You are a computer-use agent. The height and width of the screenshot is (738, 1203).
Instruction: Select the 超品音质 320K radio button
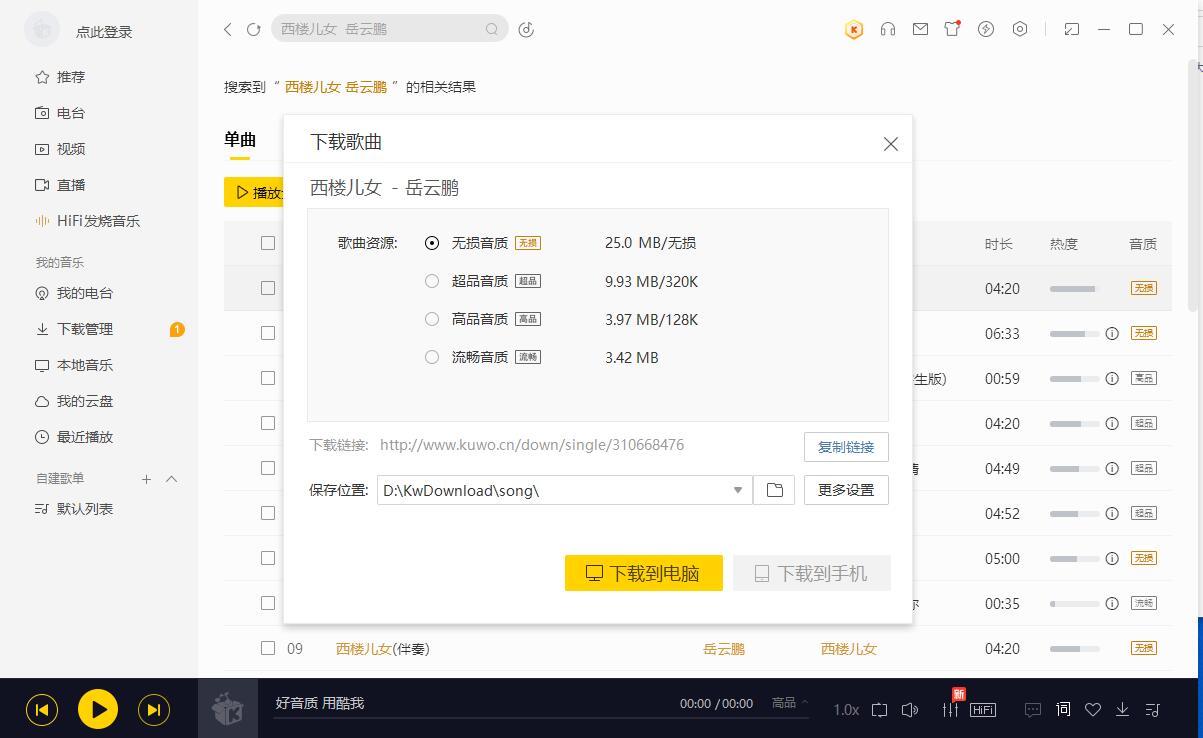point(431,281)
